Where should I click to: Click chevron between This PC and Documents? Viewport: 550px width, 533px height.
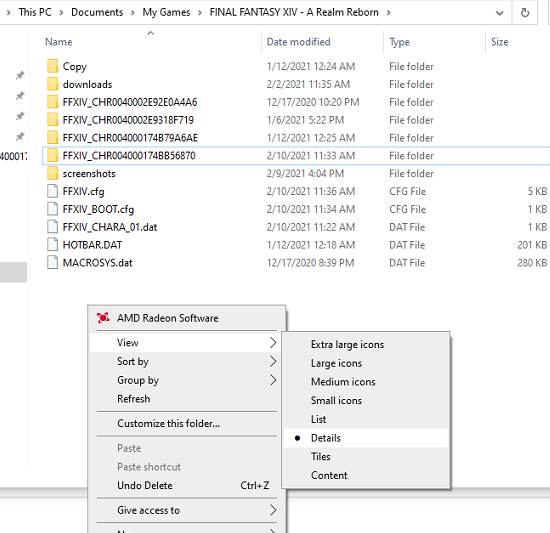coord(61,13)
